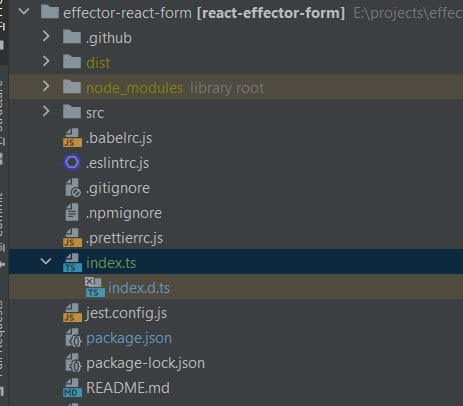The width and height of the screenshot is (463, 406).
Task: Click the .prettierrc.js JS icon
Action: pyautogui.click(x=72, y=238)
